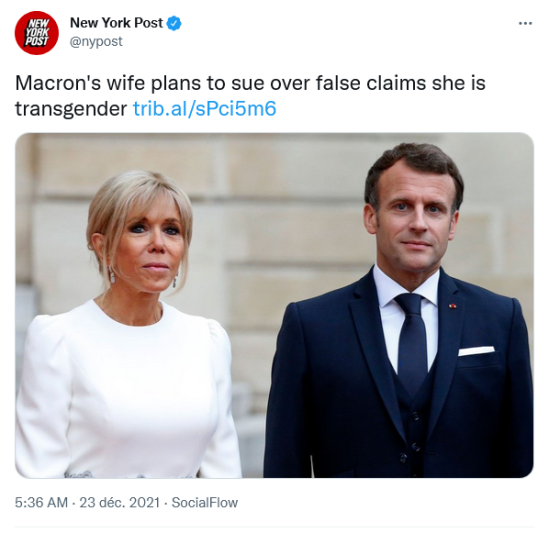Click the 23 déc. 2021 date
The height and width of the screenshot is (533, 549).
click(120, 503)
